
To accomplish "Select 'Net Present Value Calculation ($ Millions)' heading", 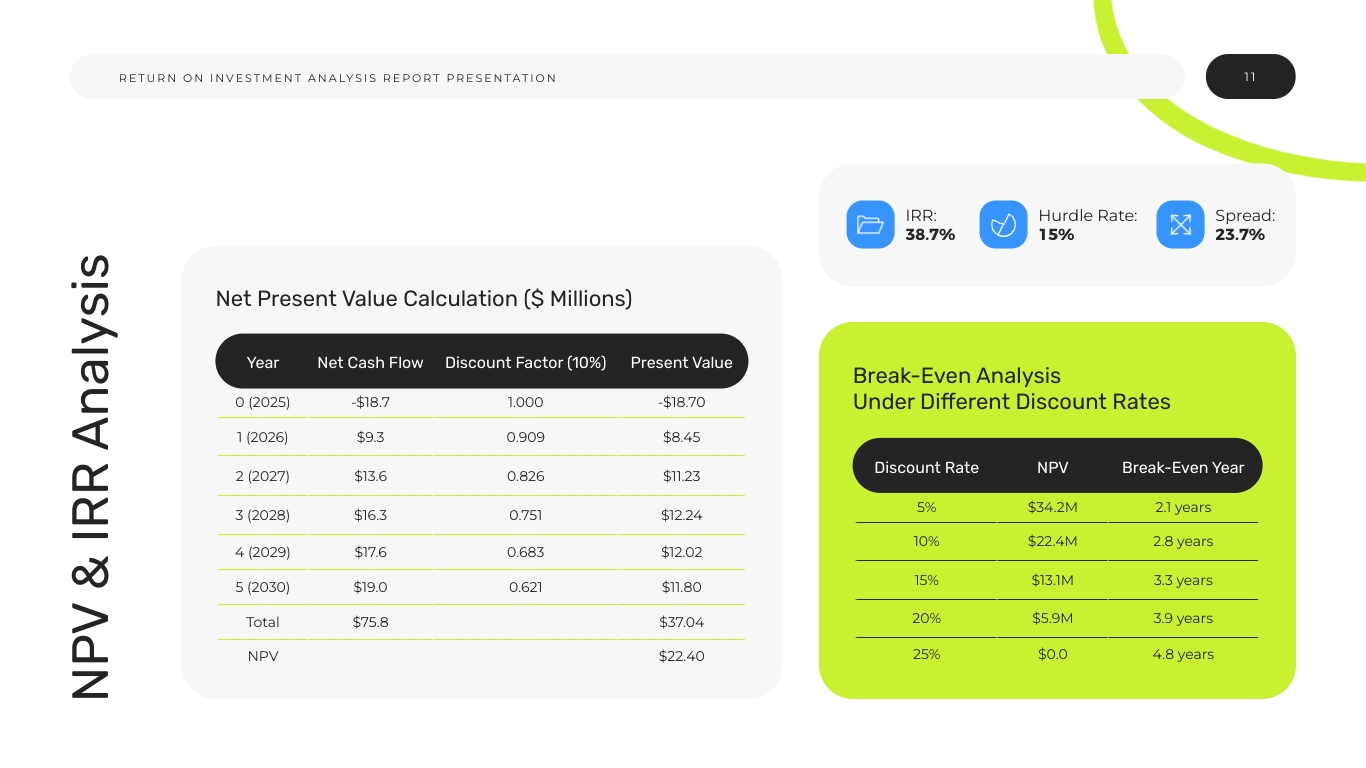I will point(424,298).
